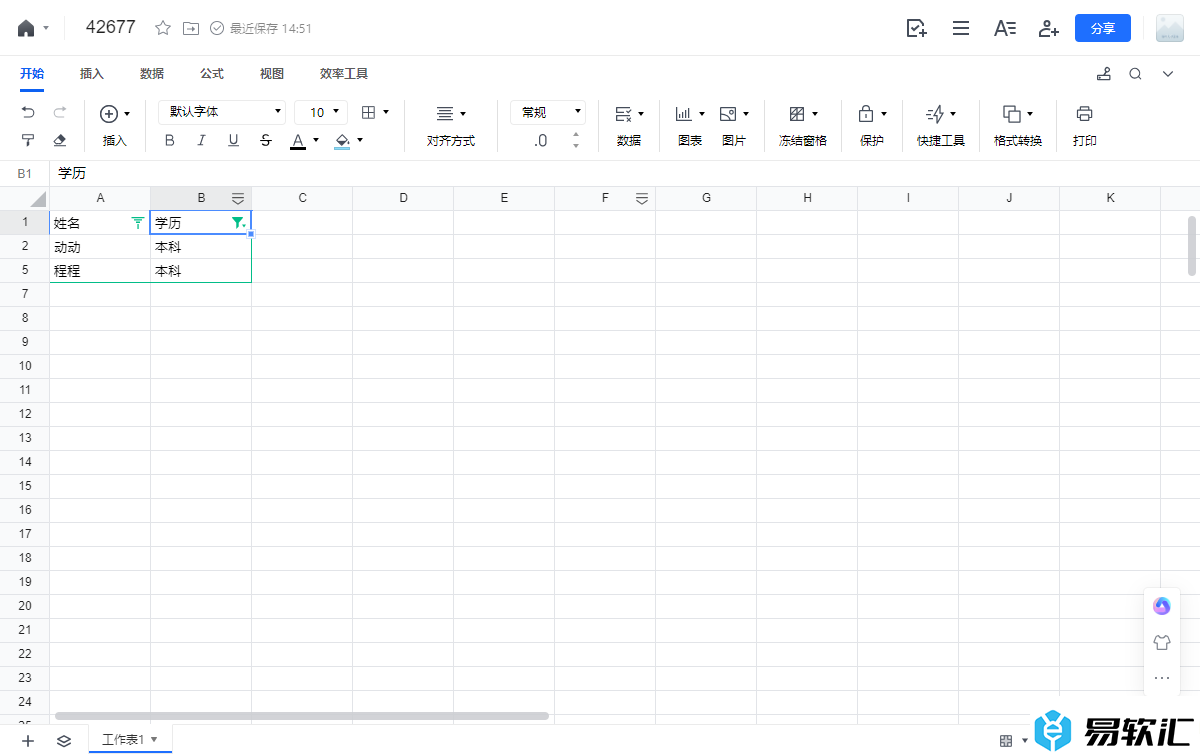Open the fill color dropdown arrow

[x=360, y=141]
